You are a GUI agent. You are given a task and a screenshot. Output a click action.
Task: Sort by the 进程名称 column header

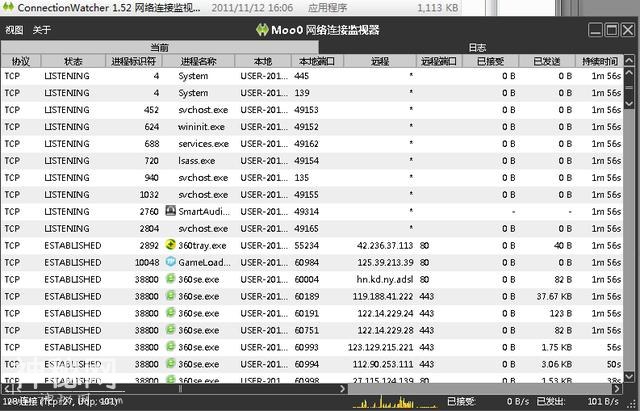(x=198, y=61)
